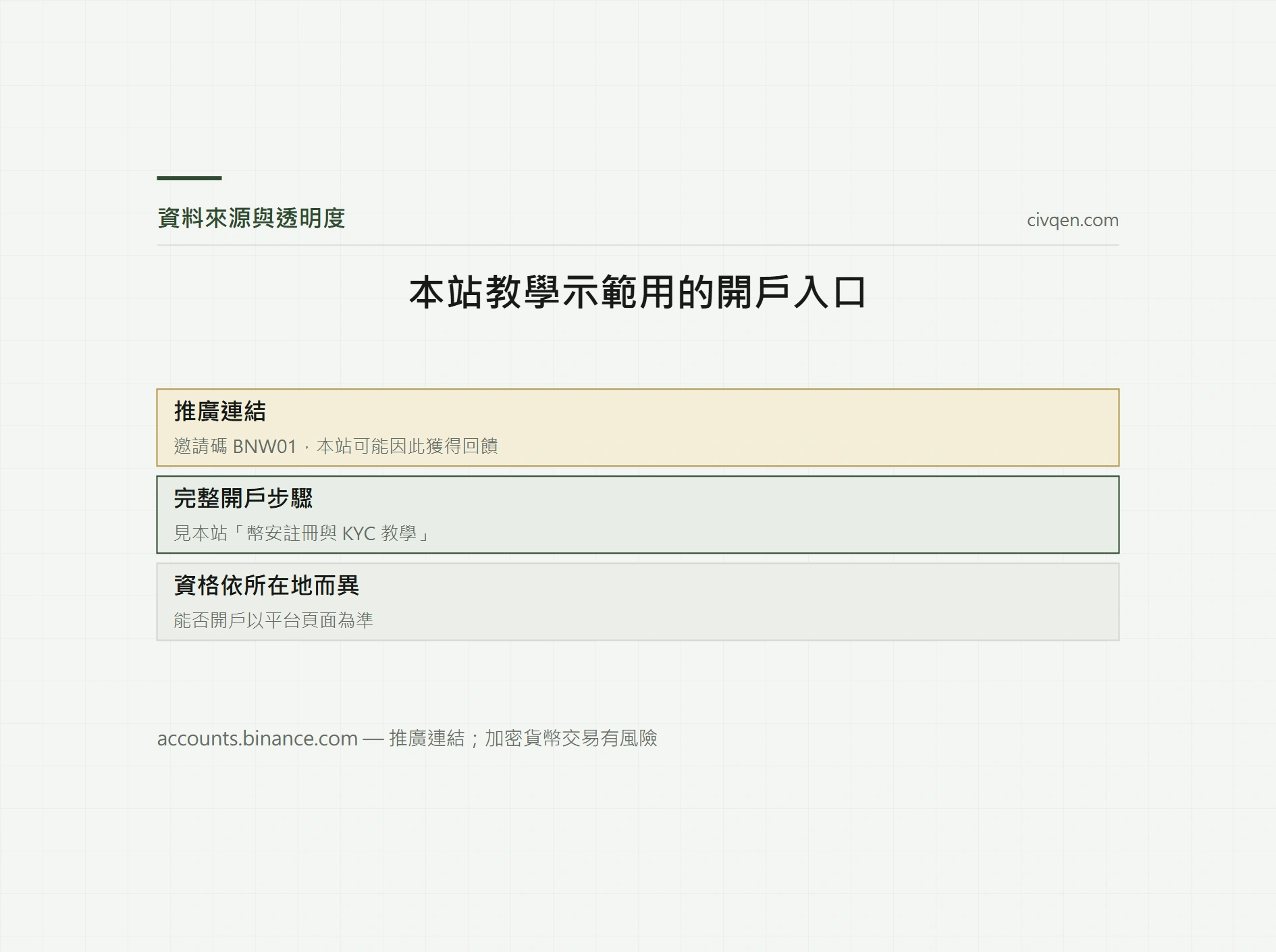Click the text 見本站「幣安註冊與 KYC 教學」
The height and width of the screenshot is (952, 1276).
click(302, 533)
